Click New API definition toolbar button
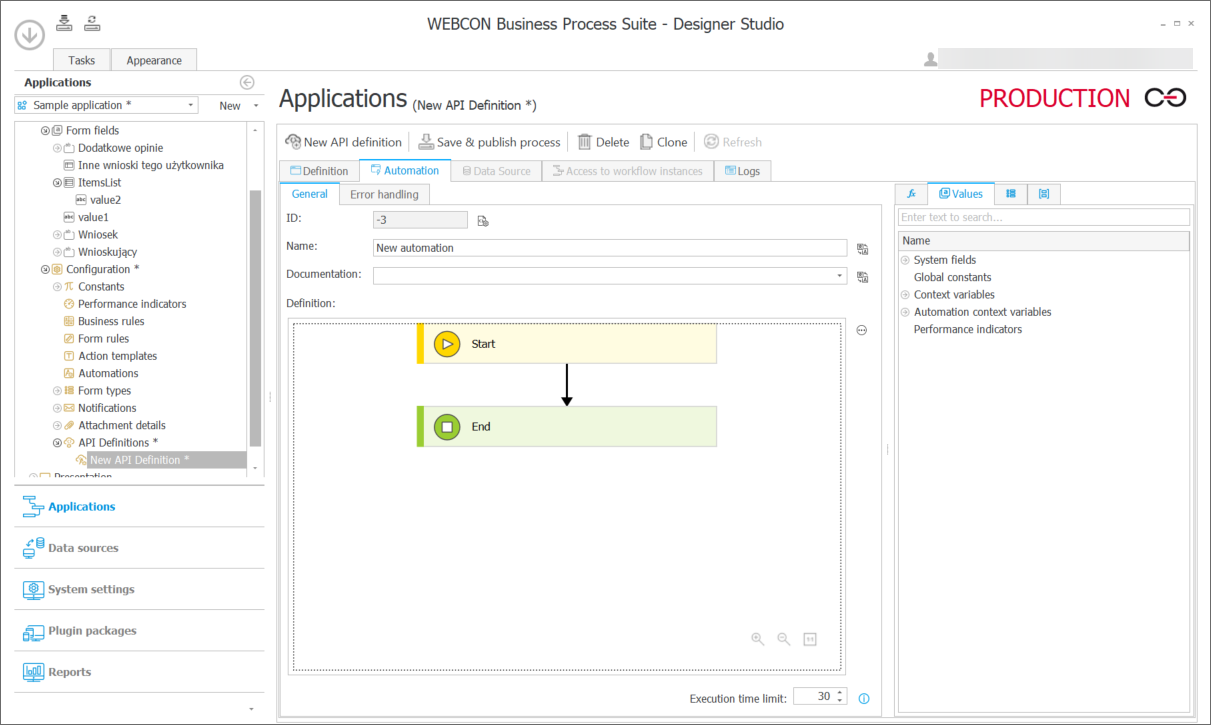The height and width of the screenshot is (725, 1211). [344, 142]
